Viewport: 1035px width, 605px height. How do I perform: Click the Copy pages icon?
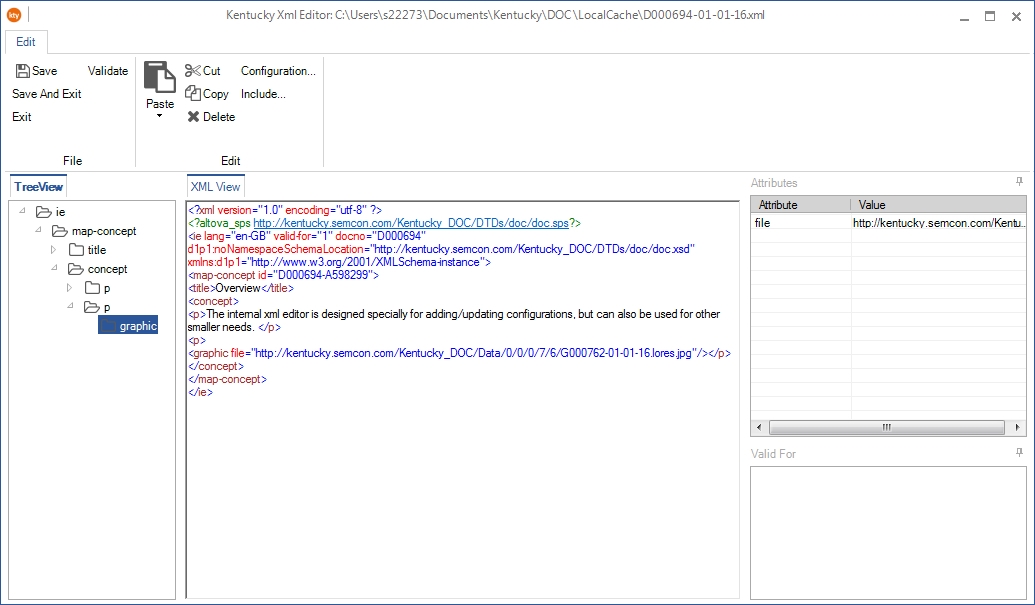pyautogui.click(x=193, y=94)
